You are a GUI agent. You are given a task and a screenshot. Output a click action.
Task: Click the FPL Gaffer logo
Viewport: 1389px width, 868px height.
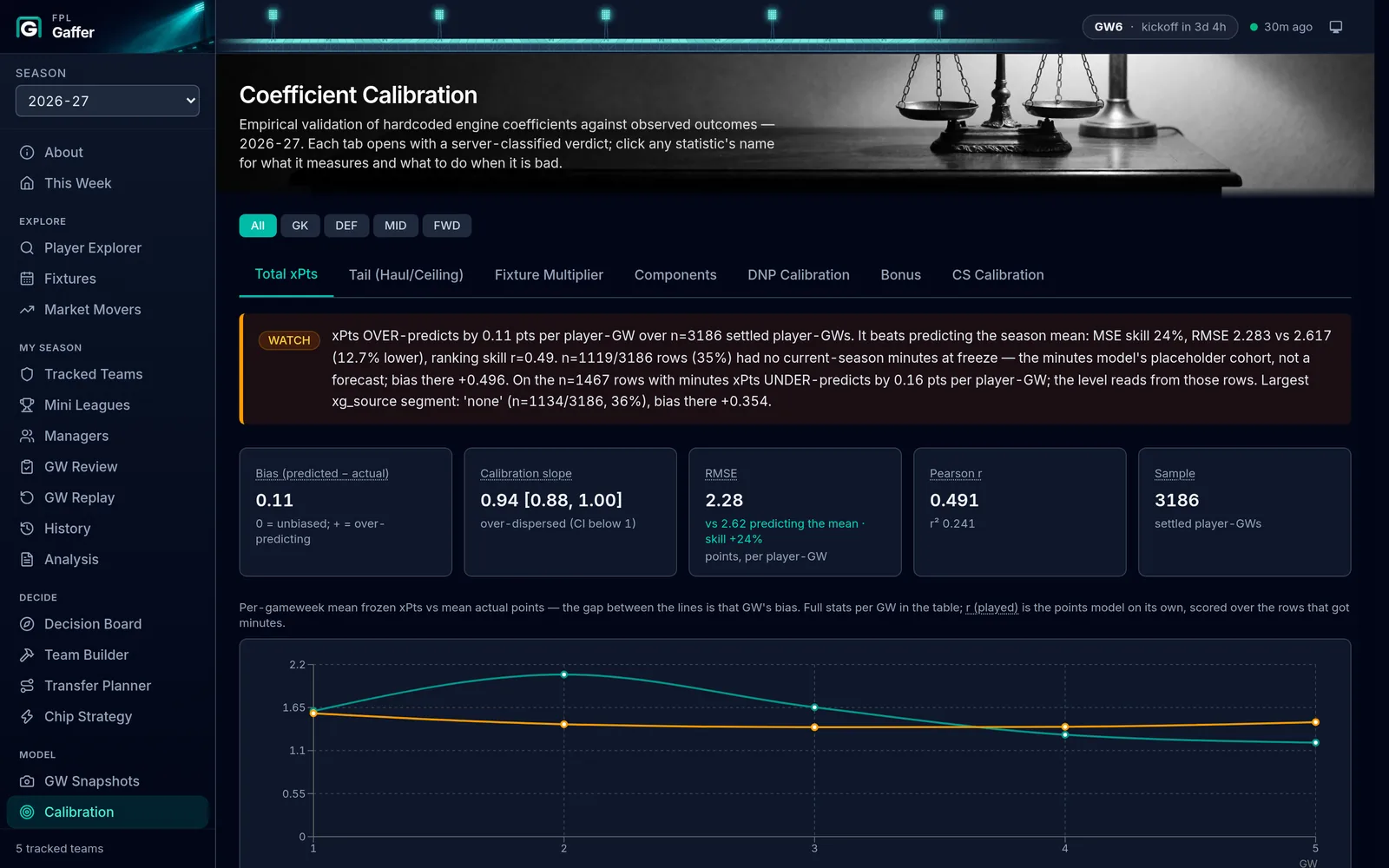(x=29, y=28)
